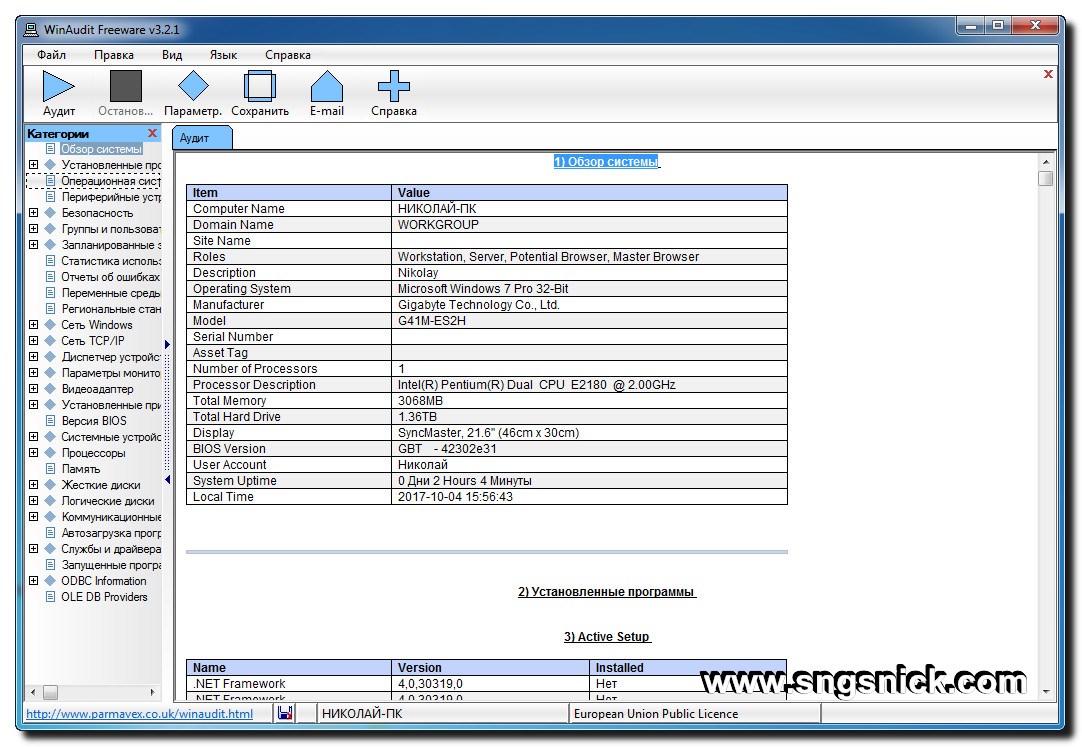Open the 3) Active Setup link
The height and width of the screenshot is (747, 1082).
coord(607,637)
